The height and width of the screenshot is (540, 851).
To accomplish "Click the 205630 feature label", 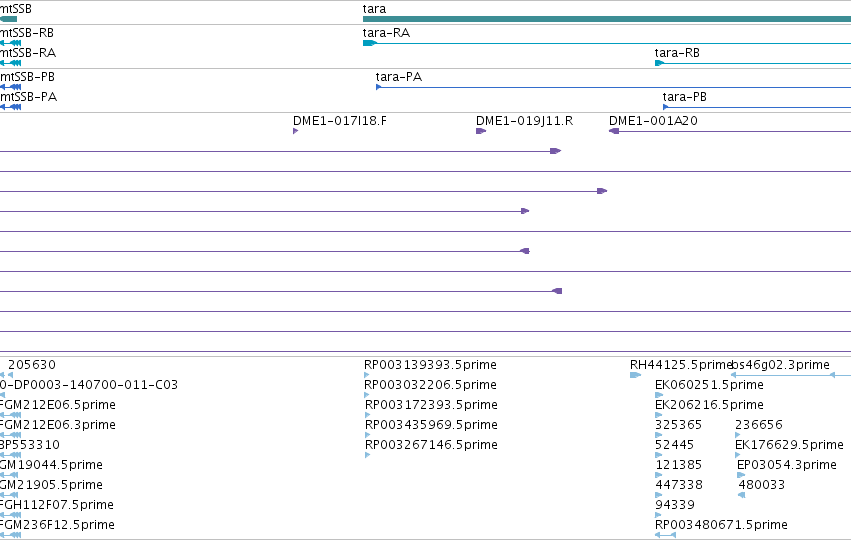I will (x=31, y=365).
